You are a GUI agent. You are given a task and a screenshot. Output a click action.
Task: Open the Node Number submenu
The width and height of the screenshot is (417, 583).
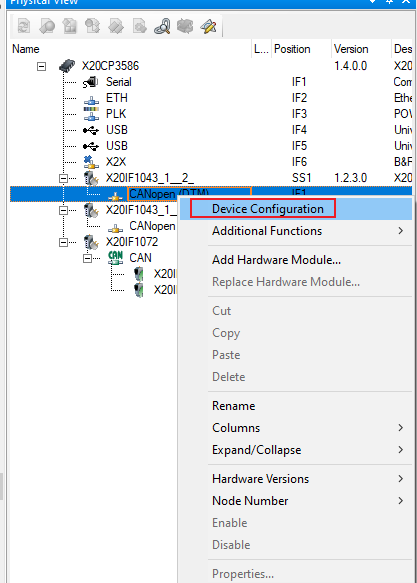click(x=295, y=501)
